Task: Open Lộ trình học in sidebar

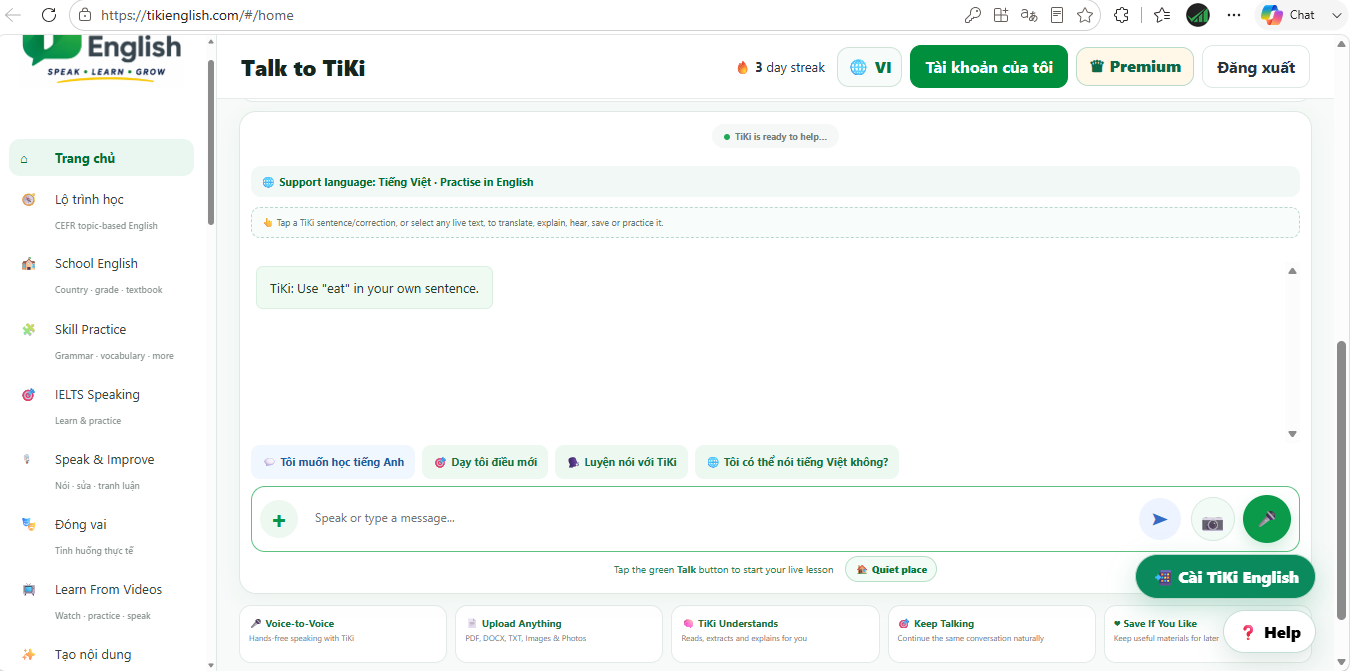Action: click(101, 210)
